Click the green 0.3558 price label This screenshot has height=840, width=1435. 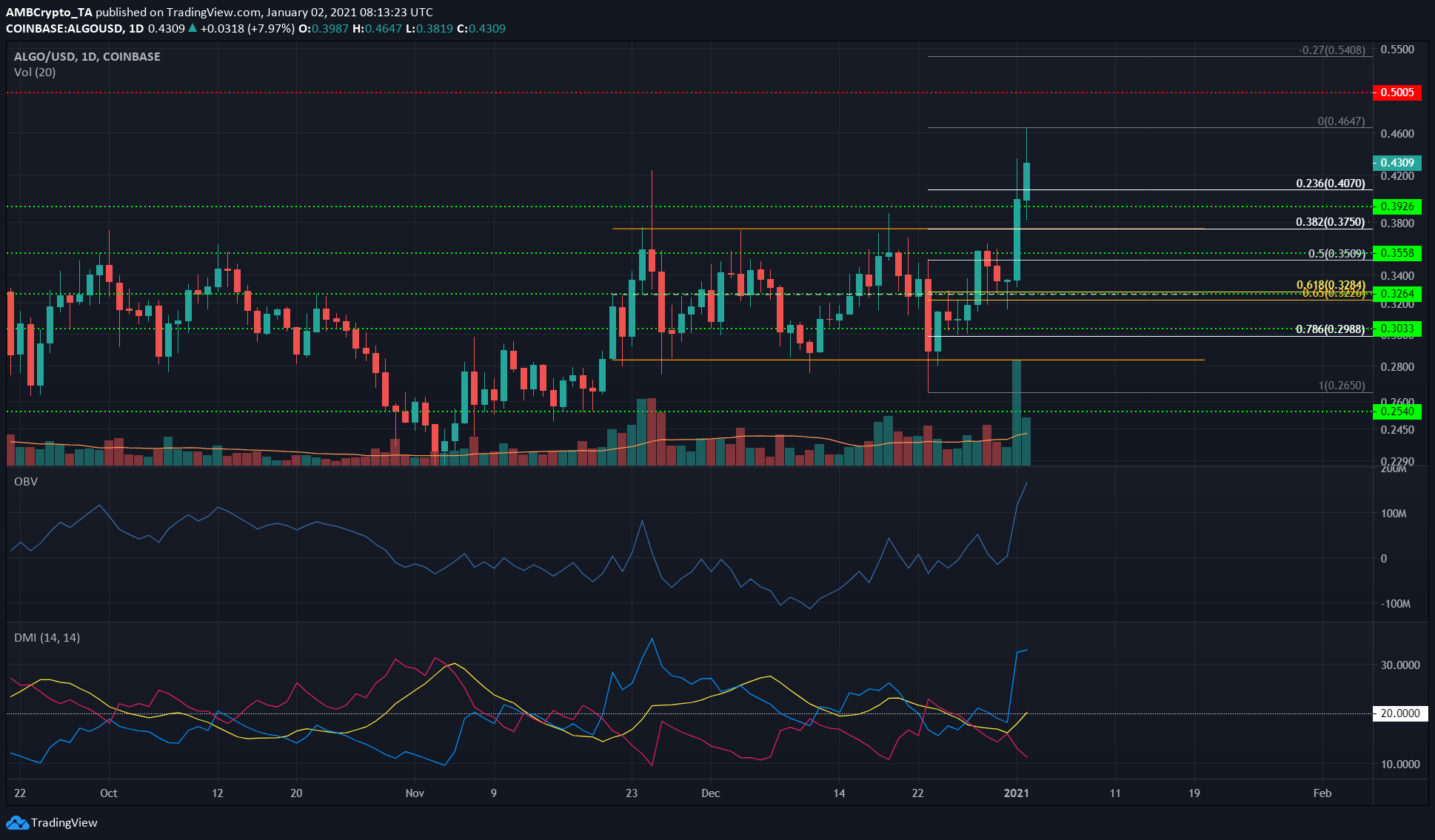(1396, 253)
